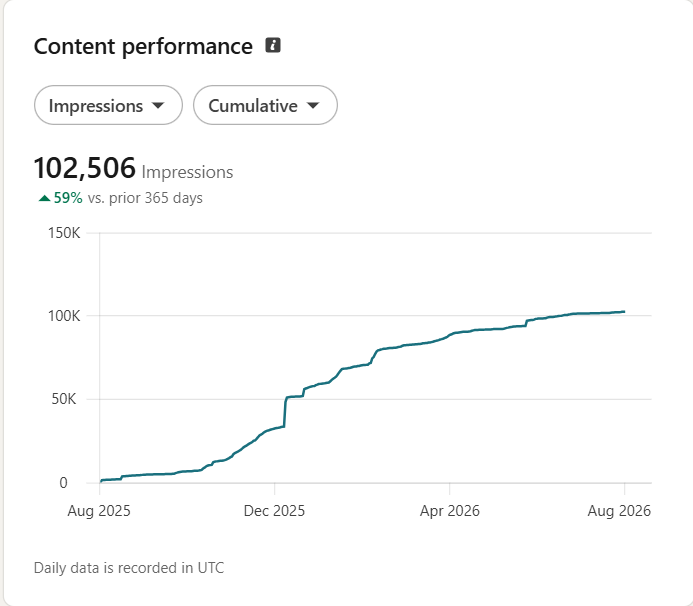The image size is (693, 606).
Task: Click the 102,506 impressions total
Action: pyautogui.click(x=84, y=168)
